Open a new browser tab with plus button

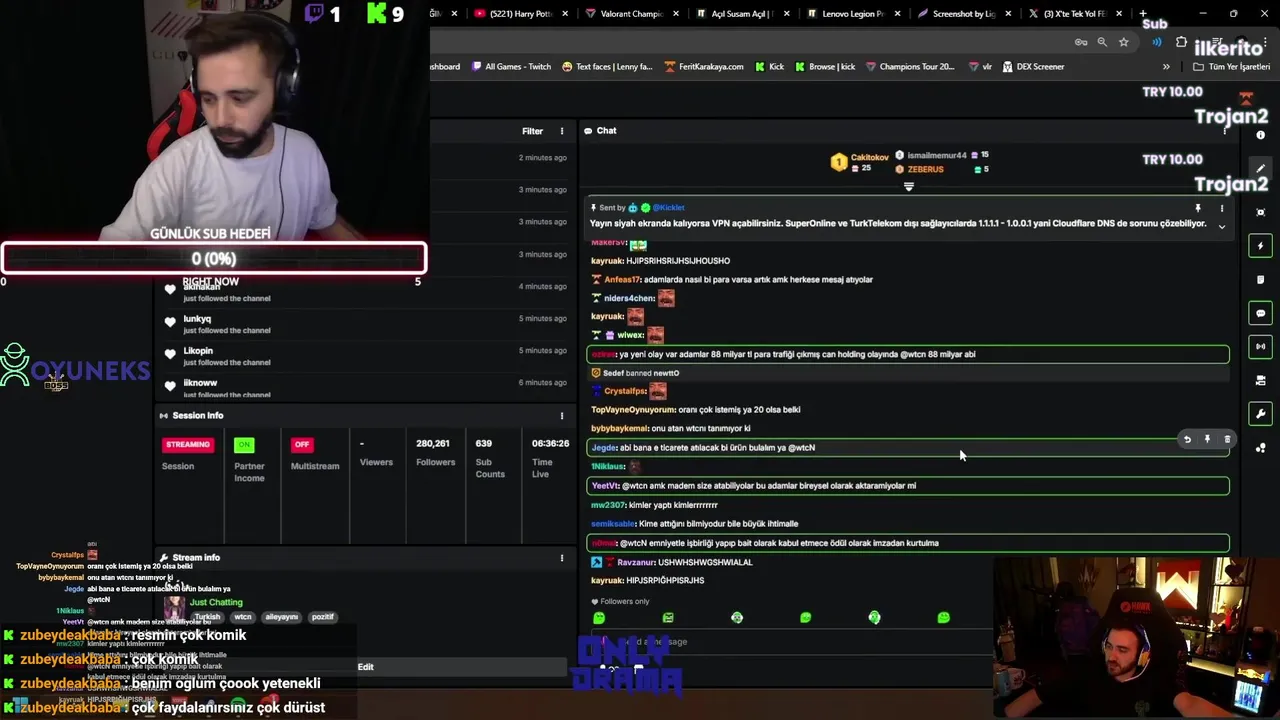[x=1143, y=14]
